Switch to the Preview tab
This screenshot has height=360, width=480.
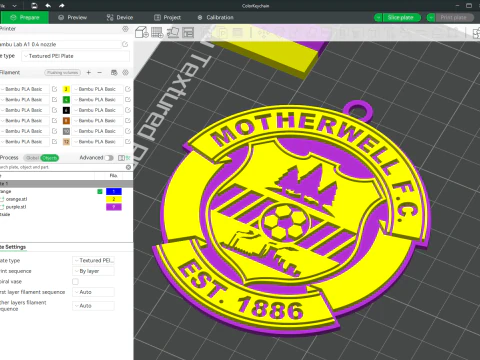click(72, 17)
